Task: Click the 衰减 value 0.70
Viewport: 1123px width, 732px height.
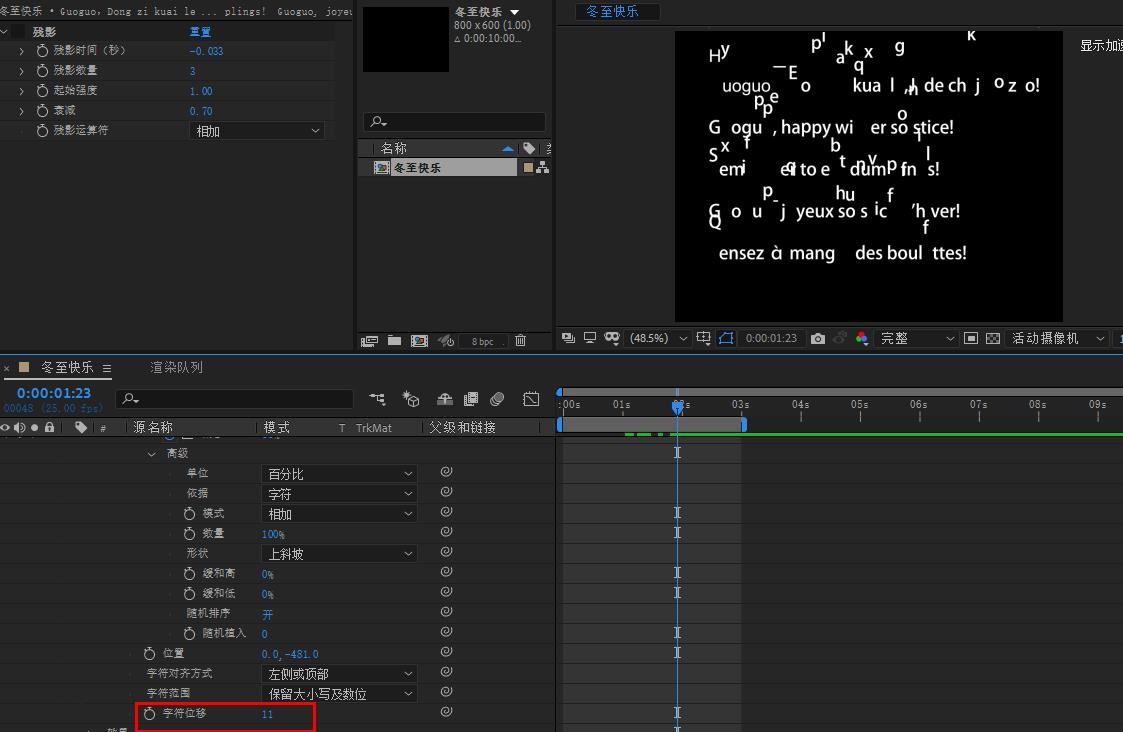Action: pyautogui.click(x=201, y=111)
